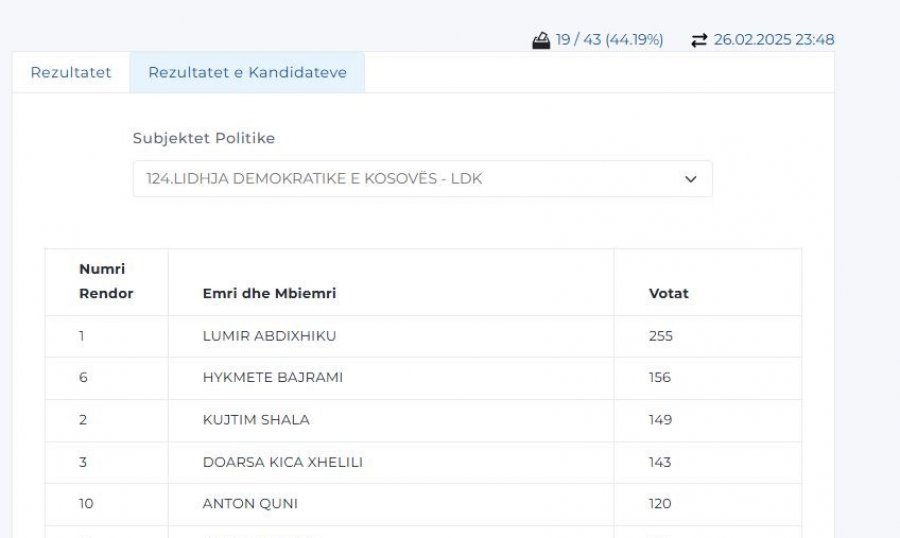The width and height of the screenshot is (900, 538).
Task: Click the Subjektet Politike label
Action: 204,138
